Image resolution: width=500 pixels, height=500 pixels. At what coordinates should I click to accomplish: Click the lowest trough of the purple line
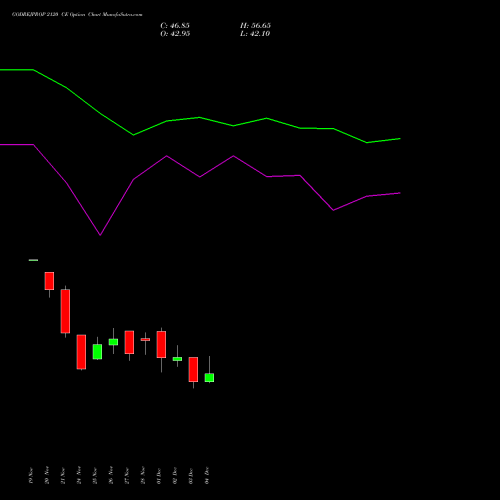100,235
